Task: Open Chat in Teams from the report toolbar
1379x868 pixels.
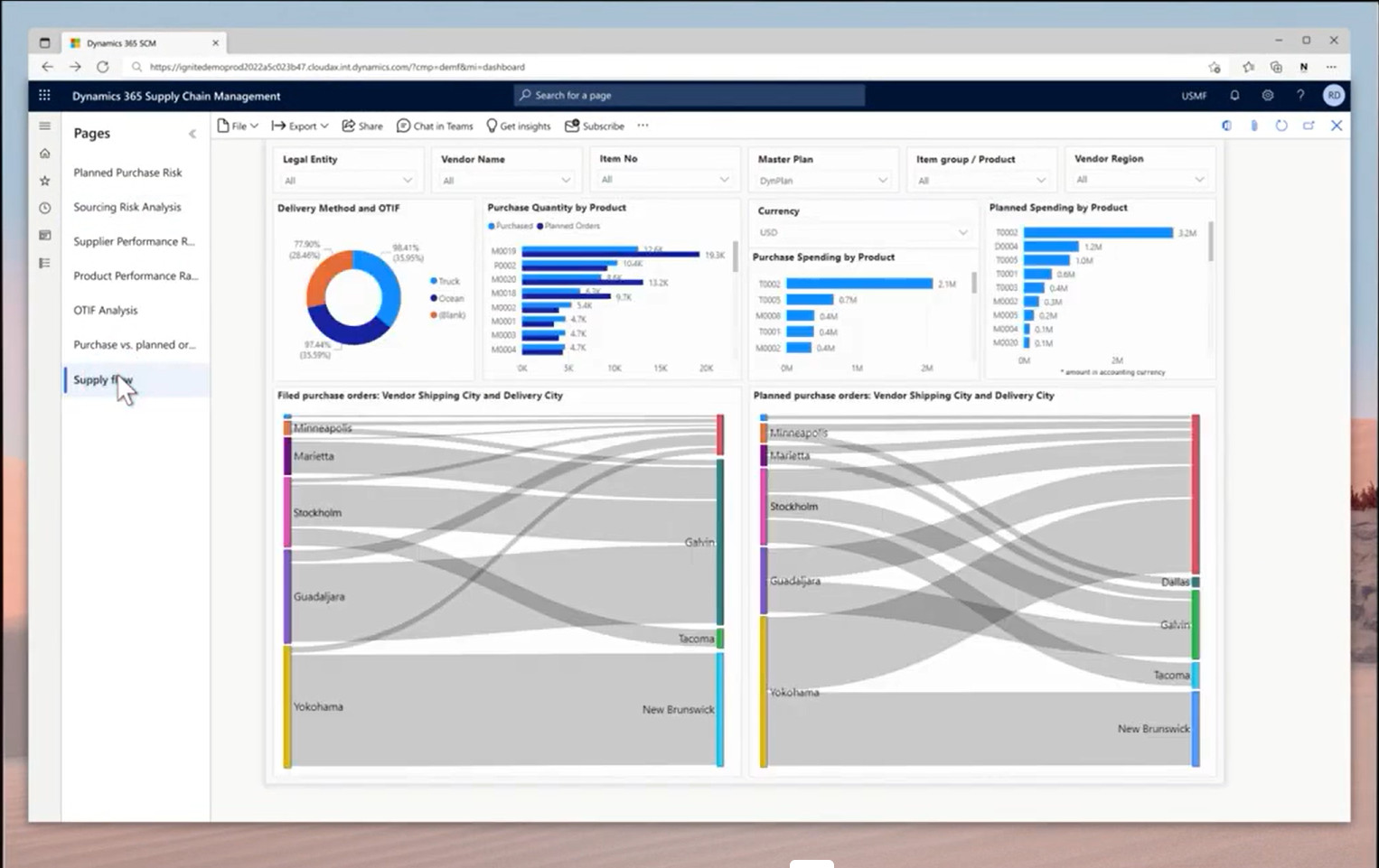Action: (435, 126)
